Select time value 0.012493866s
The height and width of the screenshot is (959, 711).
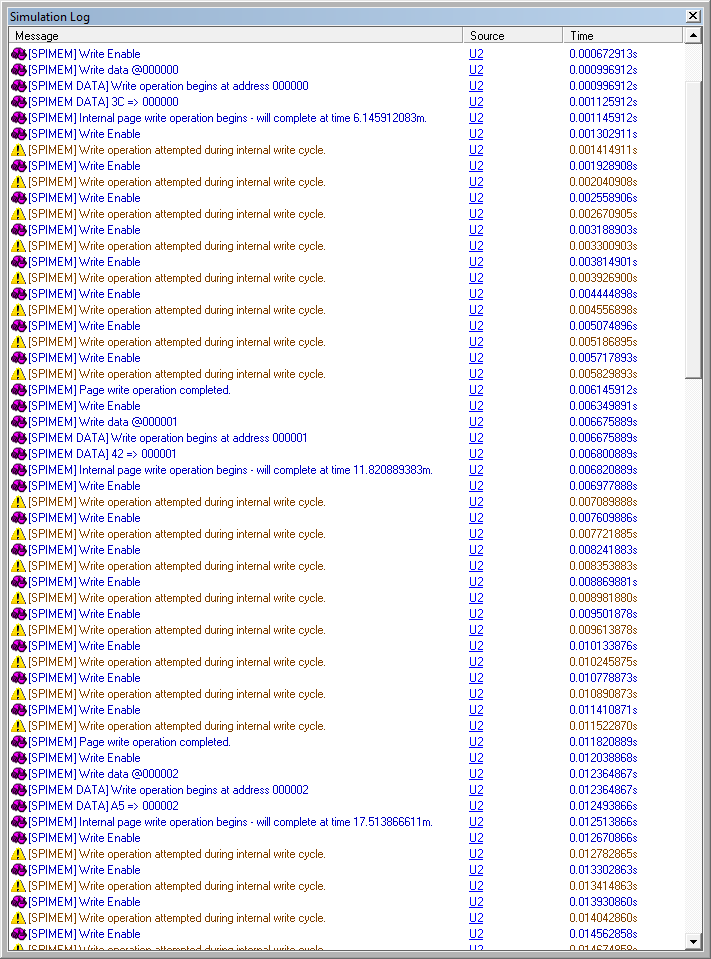pos(603,805)
